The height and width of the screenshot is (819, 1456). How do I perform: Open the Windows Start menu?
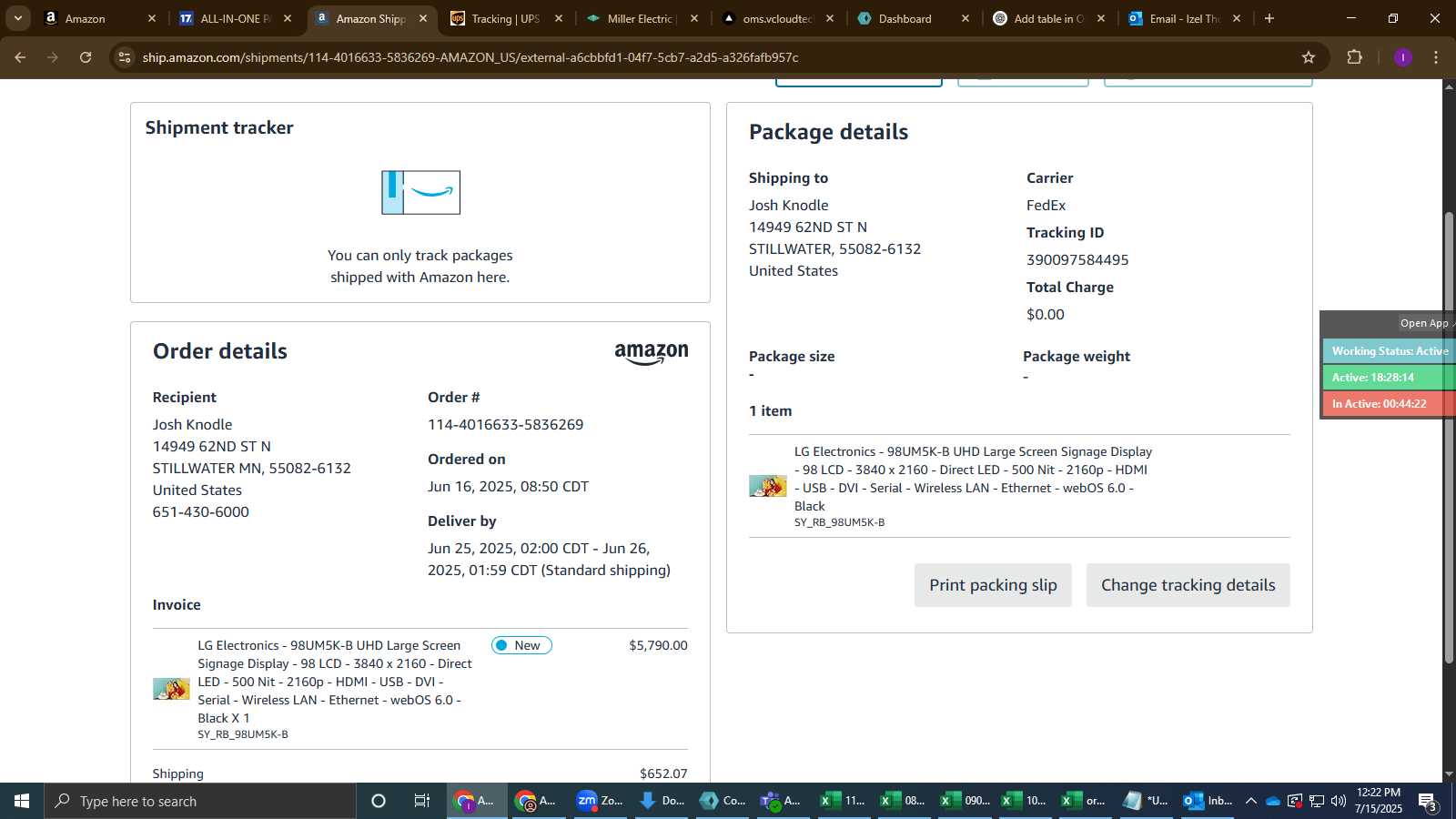click(22, 801)
